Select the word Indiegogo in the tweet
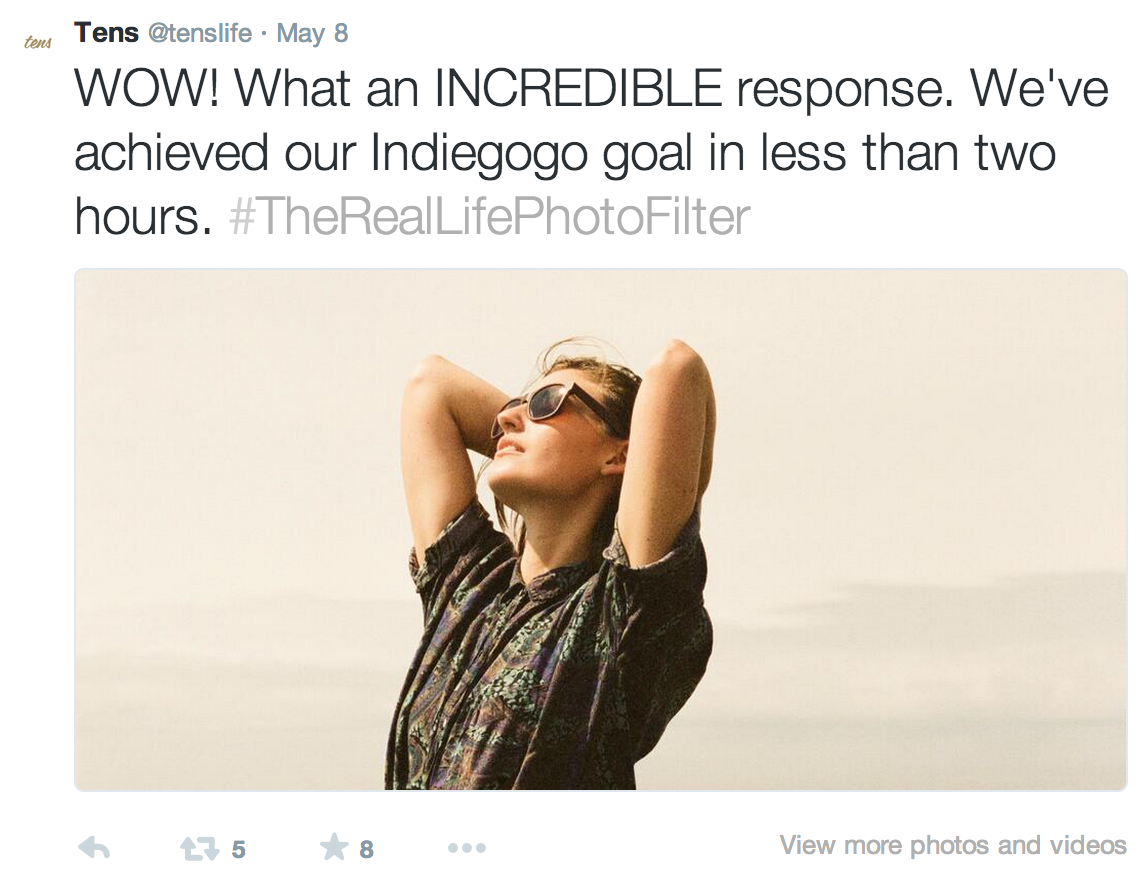 [x=479, y=154]
